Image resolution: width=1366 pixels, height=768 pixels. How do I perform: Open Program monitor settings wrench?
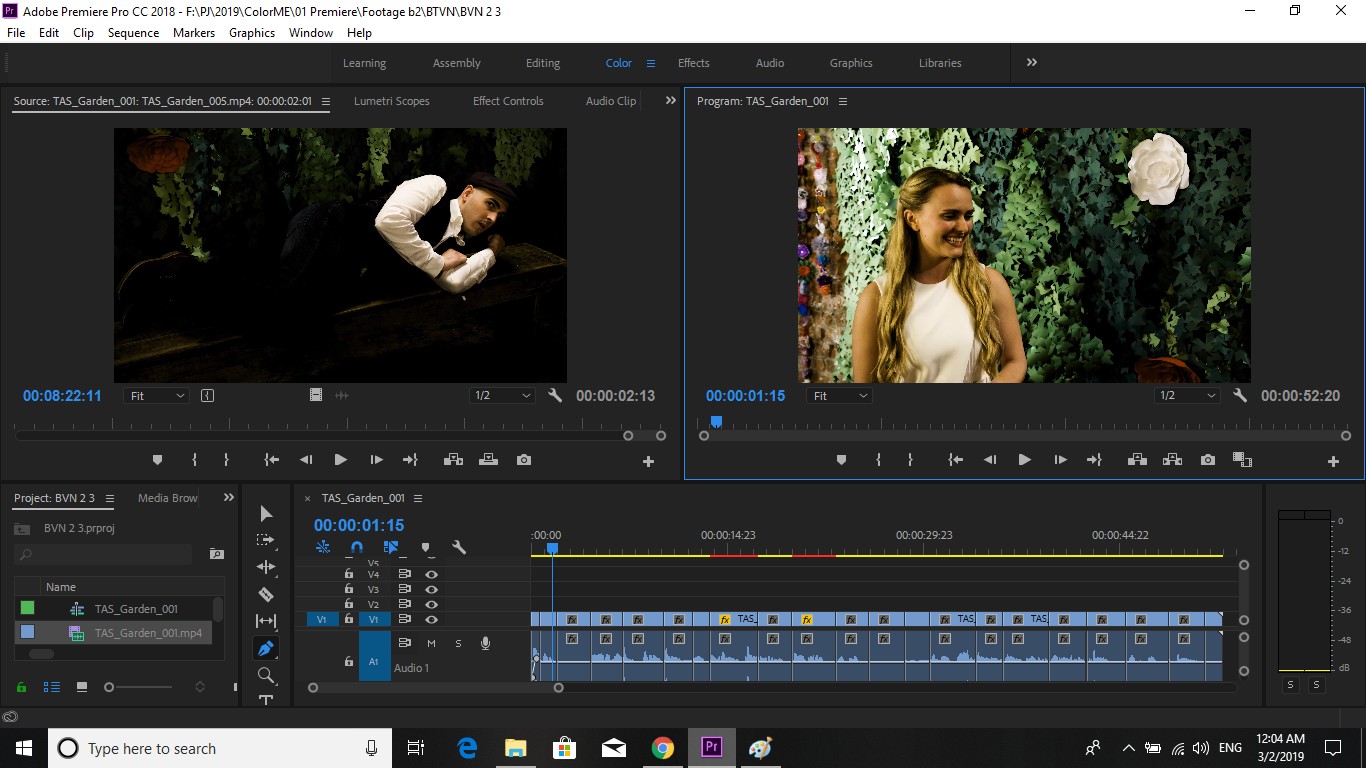1240,396
